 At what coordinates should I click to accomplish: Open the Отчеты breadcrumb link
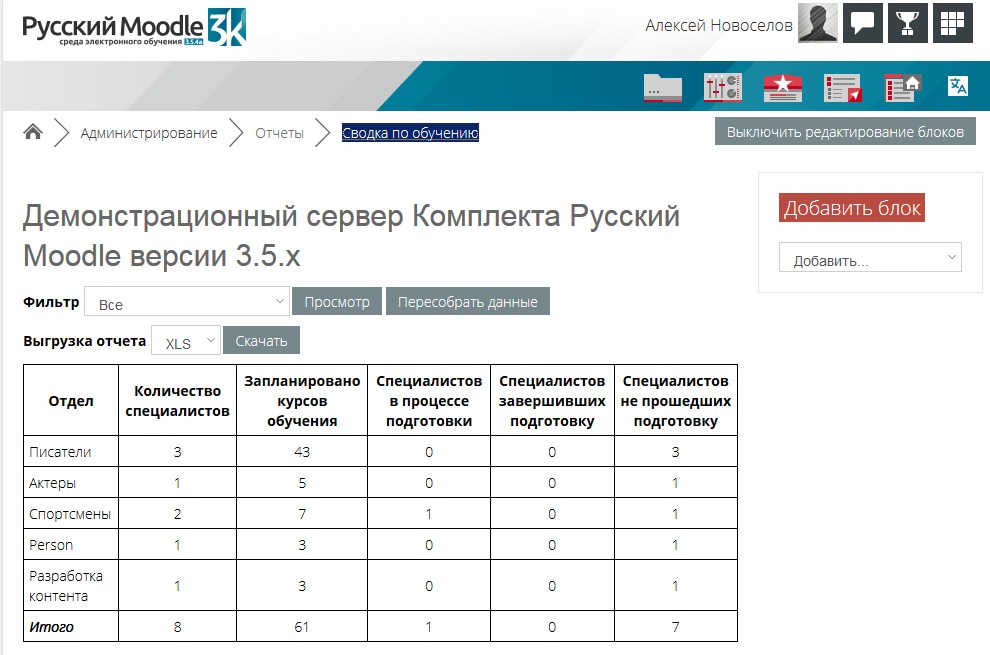(280, 133)
